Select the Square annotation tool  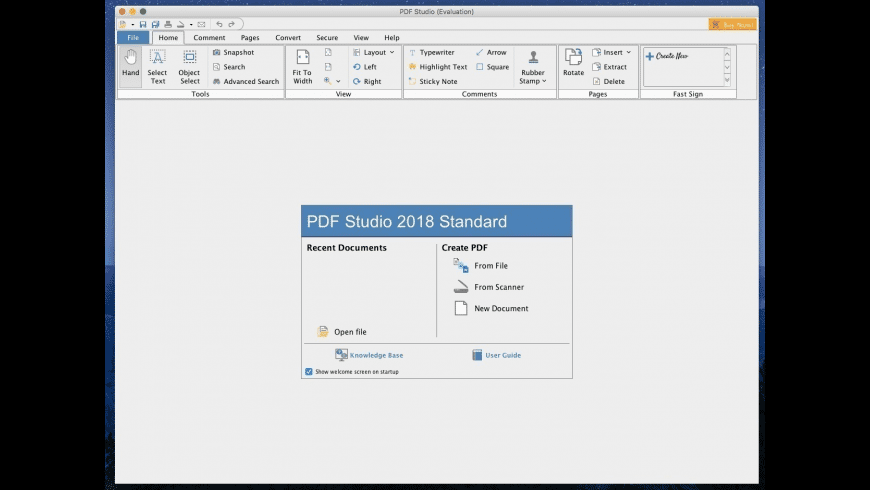492,67
